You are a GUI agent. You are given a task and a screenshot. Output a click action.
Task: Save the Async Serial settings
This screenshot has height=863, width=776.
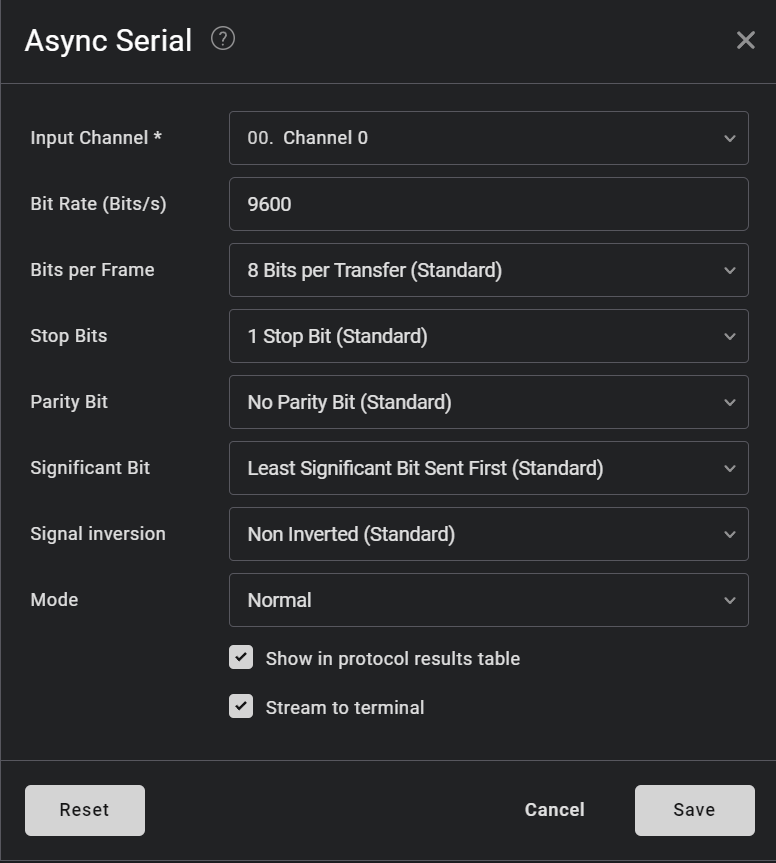[x=694, y=810]
